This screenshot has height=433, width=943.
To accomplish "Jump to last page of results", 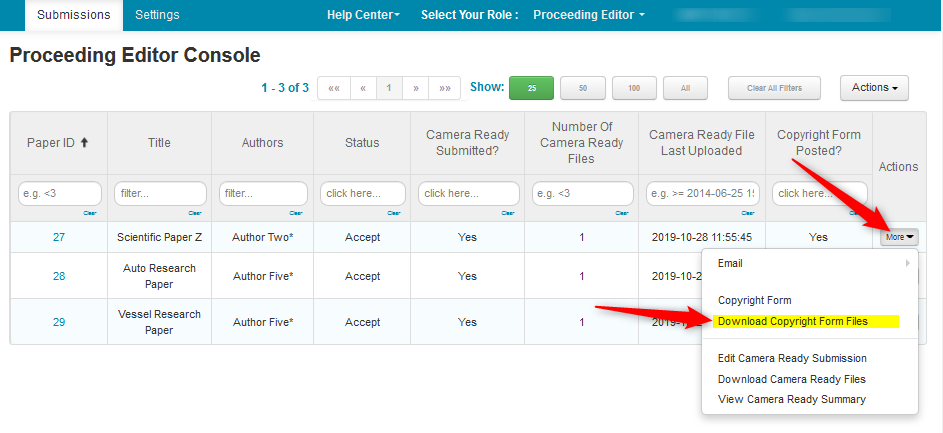I will click(444, 88).
